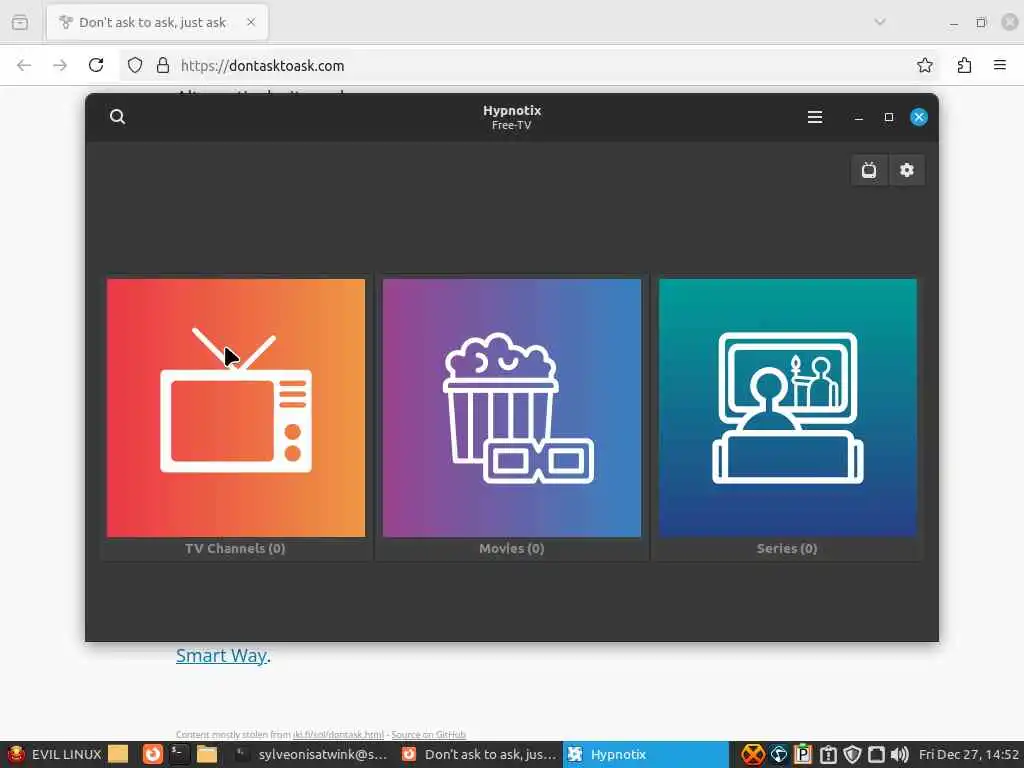
Task: Reload the page in the browser
Action: pyautogui.click(x=96, y=65)
